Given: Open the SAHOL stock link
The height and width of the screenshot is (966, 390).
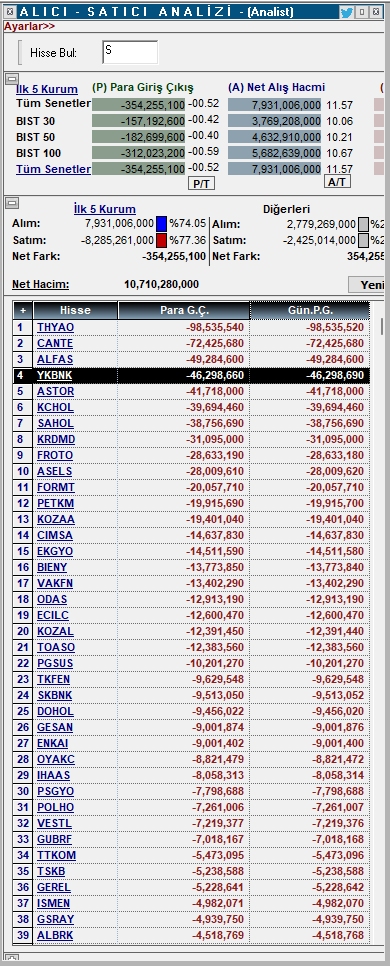Looking at the screenshot, I should point(55,423).
